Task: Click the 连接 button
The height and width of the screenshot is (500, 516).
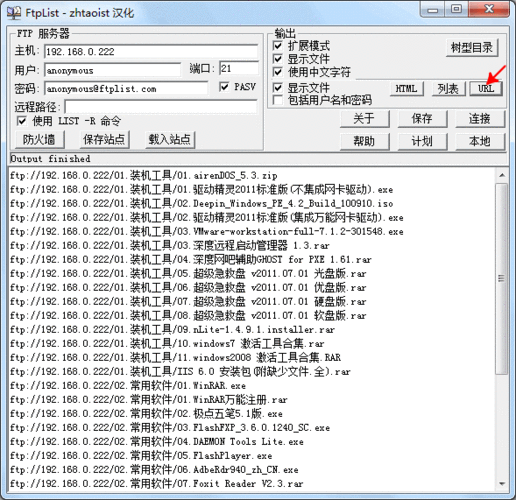Action: [480, 118]
